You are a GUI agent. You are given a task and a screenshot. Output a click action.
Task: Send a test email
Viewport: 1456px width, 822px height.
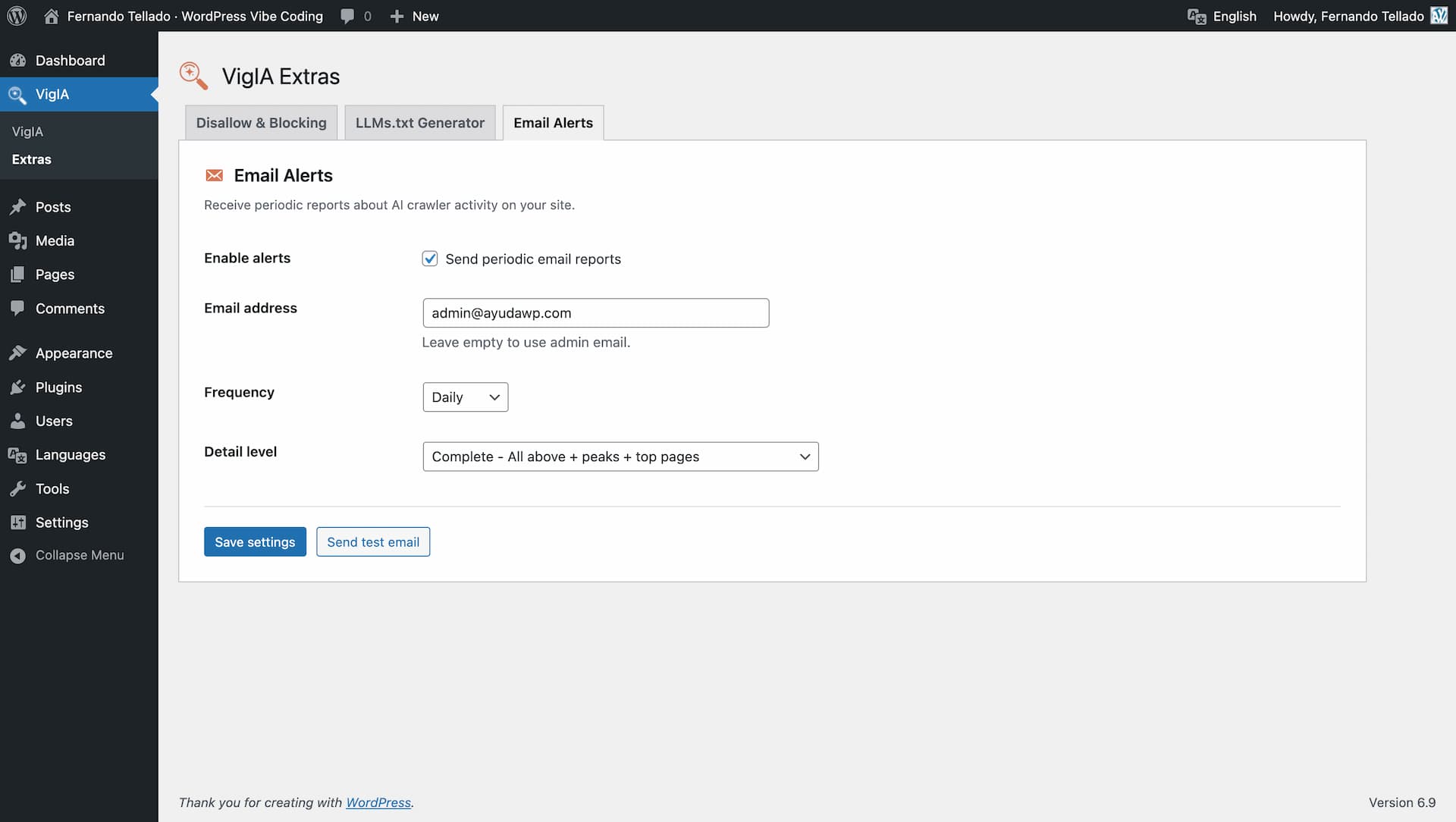click(372, 541)
